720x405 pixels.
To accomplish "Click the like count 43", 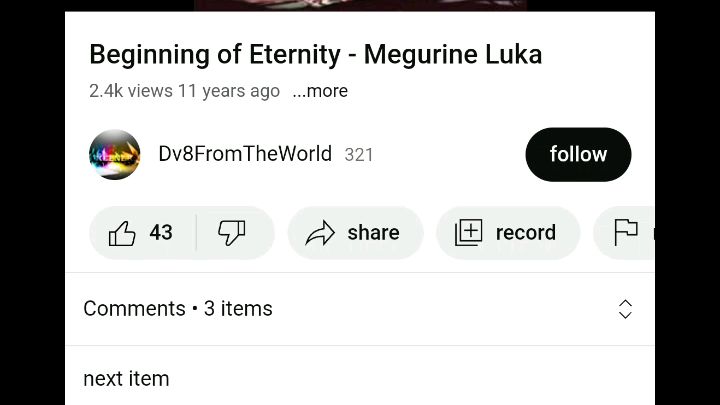I will click(x=161, y=233).
